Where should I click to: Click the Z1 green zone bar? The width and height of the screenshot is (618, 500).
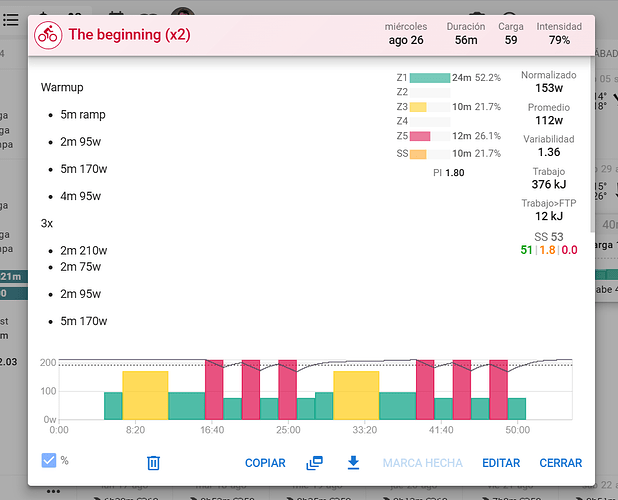coord(430,78)
